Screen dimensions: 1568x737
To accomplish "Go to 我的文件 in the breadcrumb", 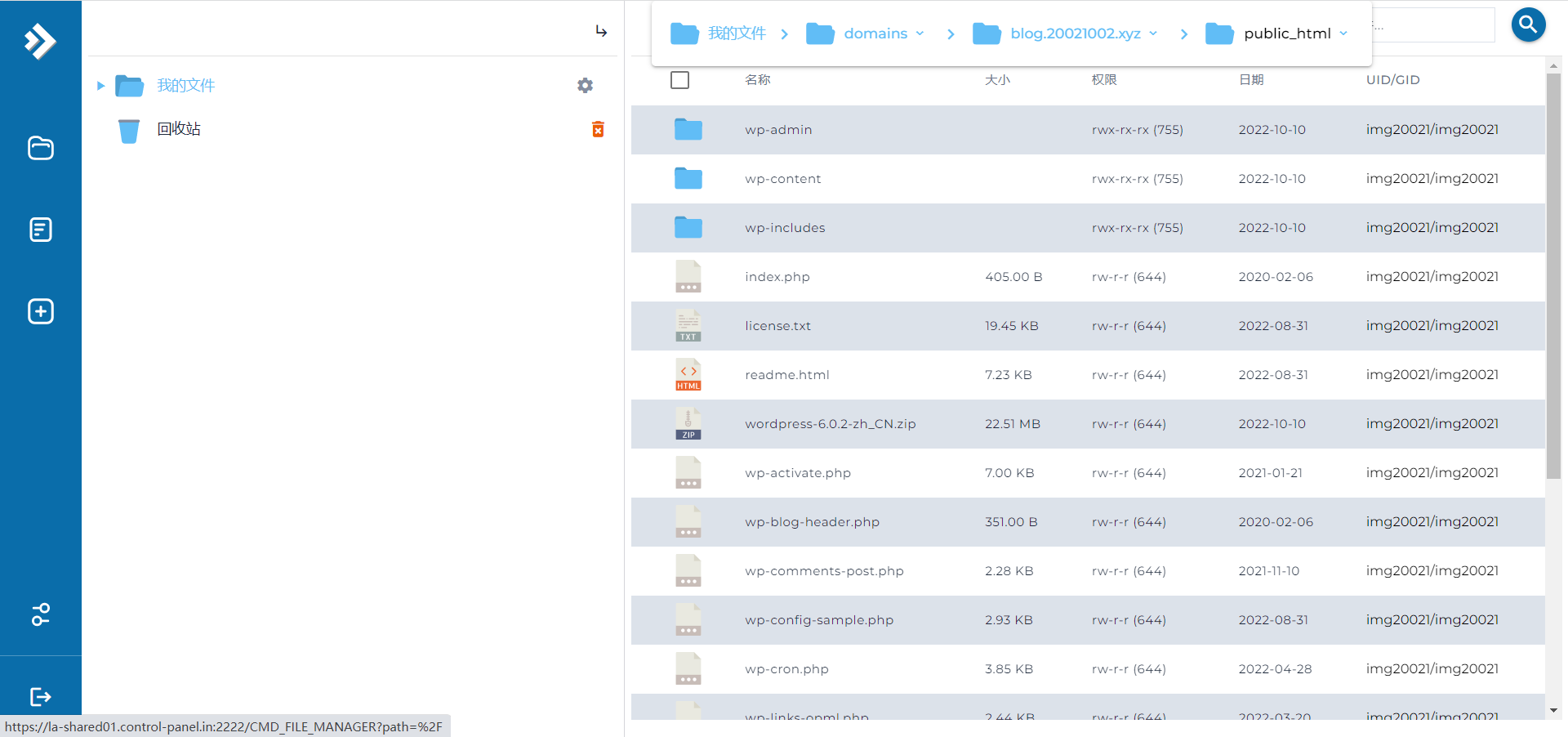I will coord(736,33).
